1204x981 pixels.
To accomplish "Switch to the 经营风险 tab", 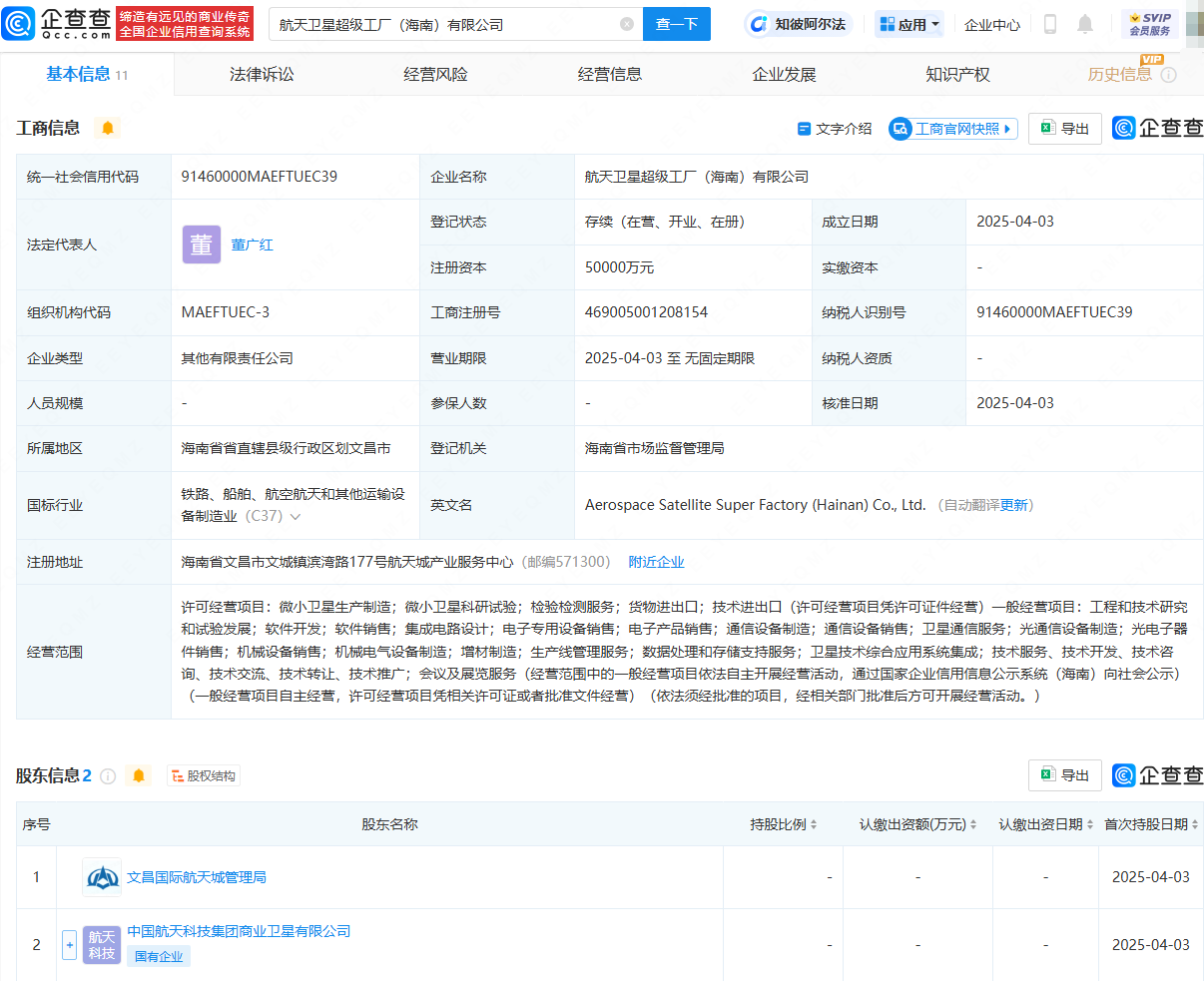I will coord(435,75).
